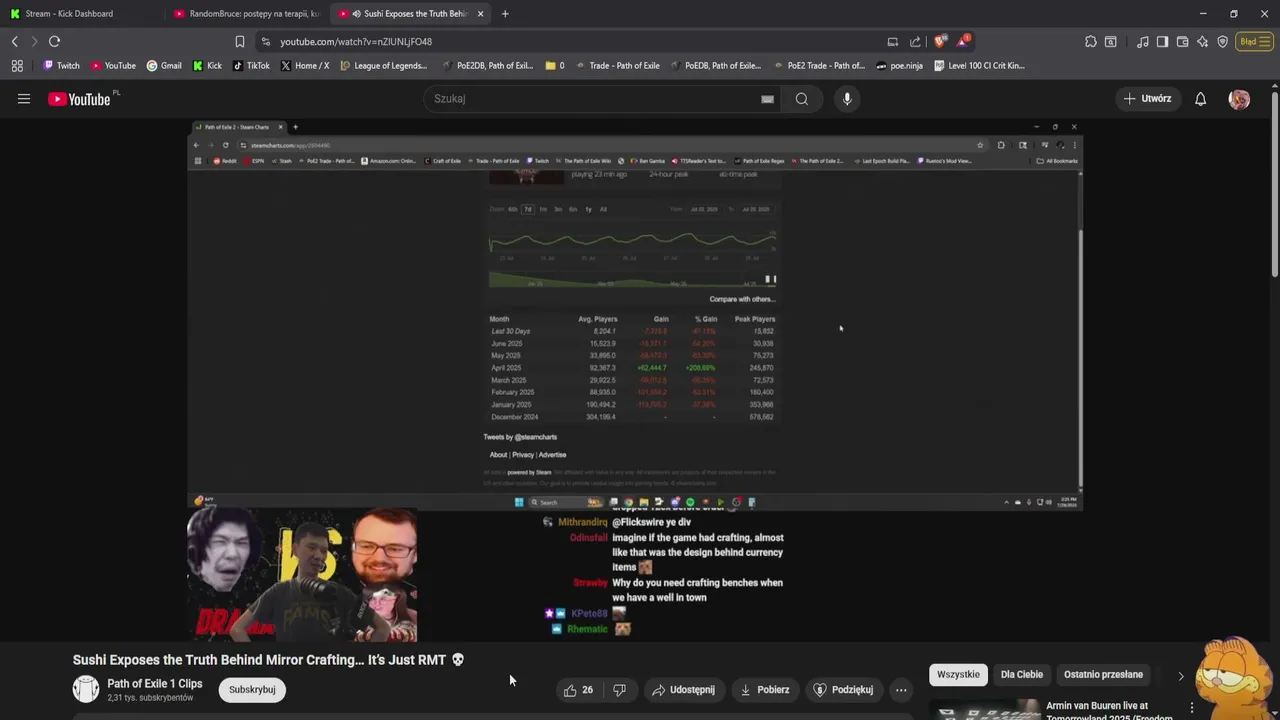Switch to RandomBruce tab

[x=248, y=14]
